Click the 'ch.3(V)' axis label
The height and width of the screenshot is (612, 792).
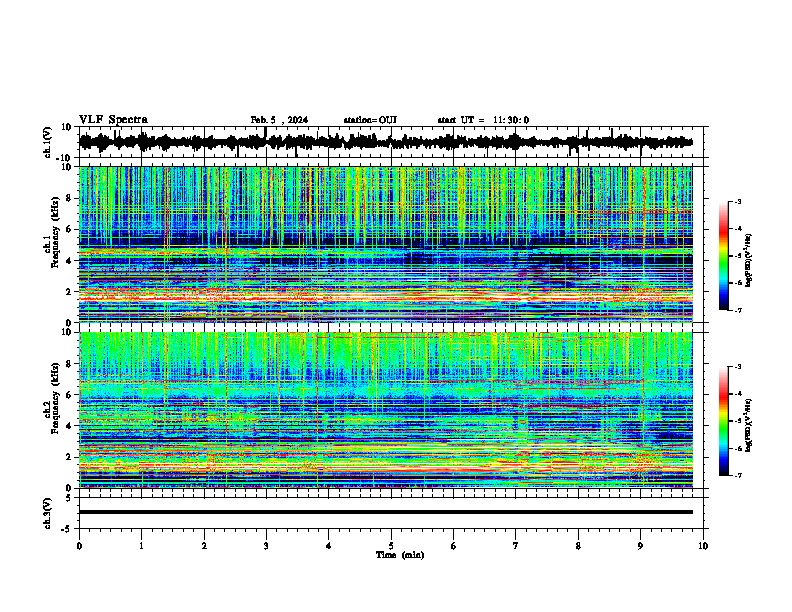[48, 514]
